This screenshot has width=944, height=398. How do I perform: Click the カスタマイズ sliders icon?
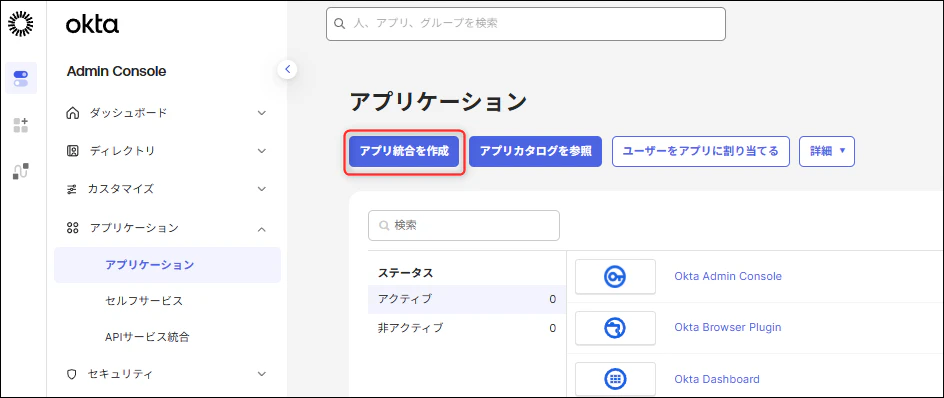[72, 190]
